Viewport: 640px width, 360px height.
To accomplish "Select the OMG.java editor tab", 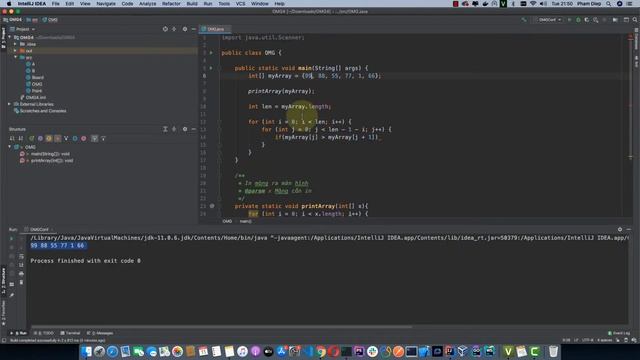I will point(215,29).
